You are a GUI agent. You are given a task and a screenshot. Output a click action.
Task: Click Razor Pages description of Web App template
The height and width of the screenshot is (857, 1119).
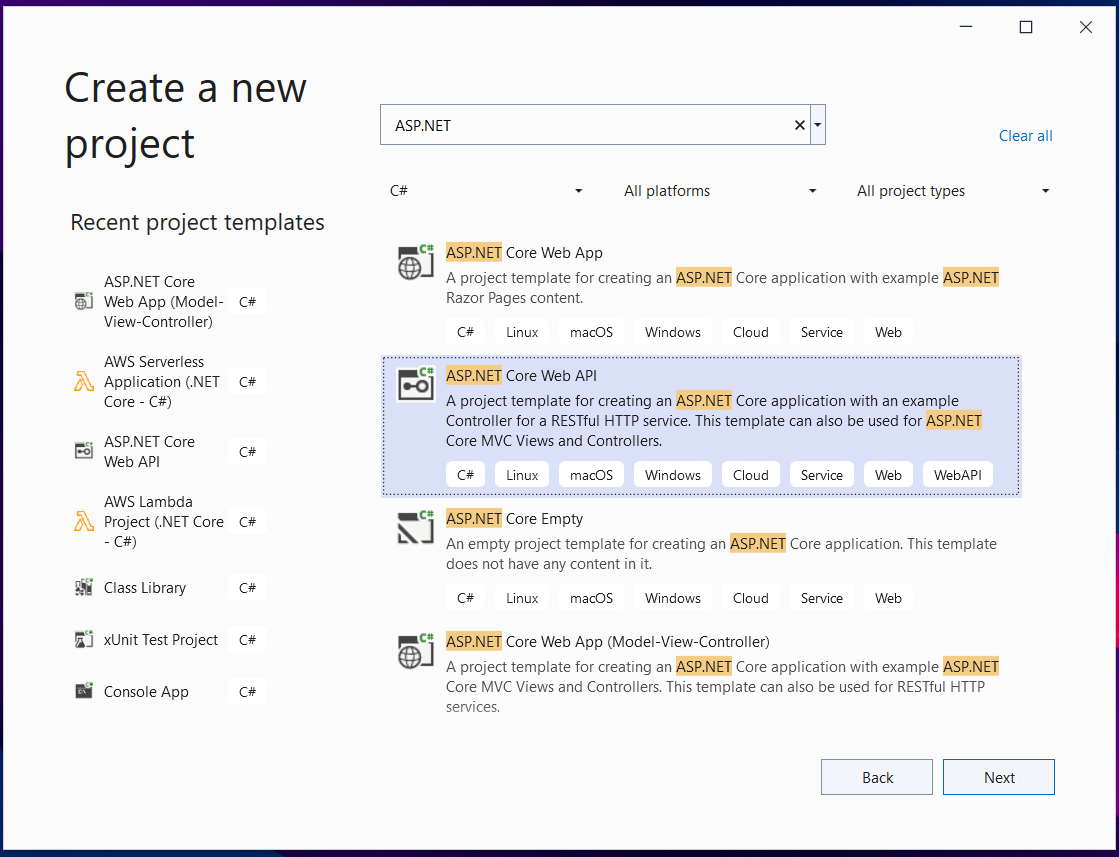click(722, 288)
